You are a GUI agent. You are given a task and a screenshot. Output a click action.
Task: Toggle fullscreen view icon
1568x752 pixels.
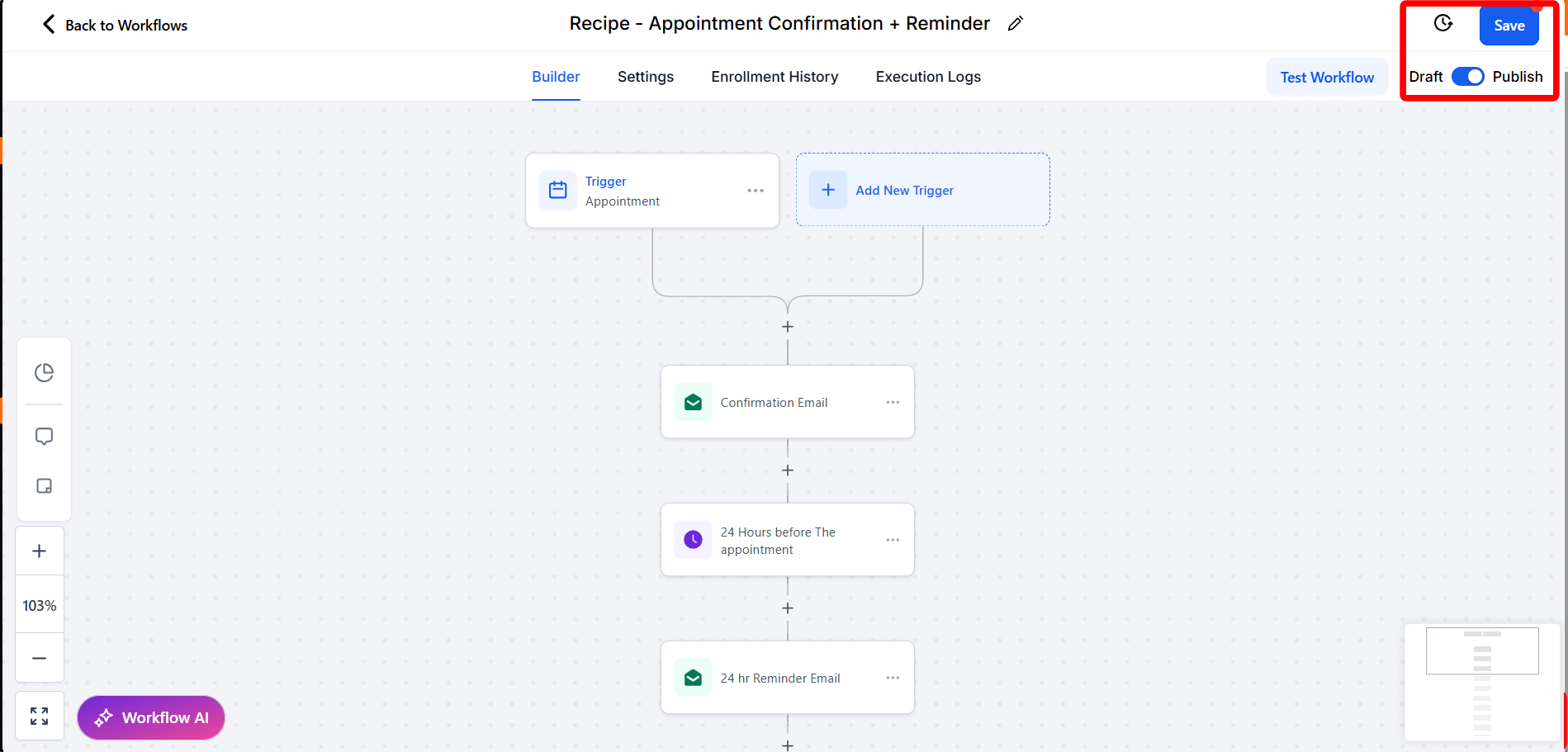click(39, 716)
